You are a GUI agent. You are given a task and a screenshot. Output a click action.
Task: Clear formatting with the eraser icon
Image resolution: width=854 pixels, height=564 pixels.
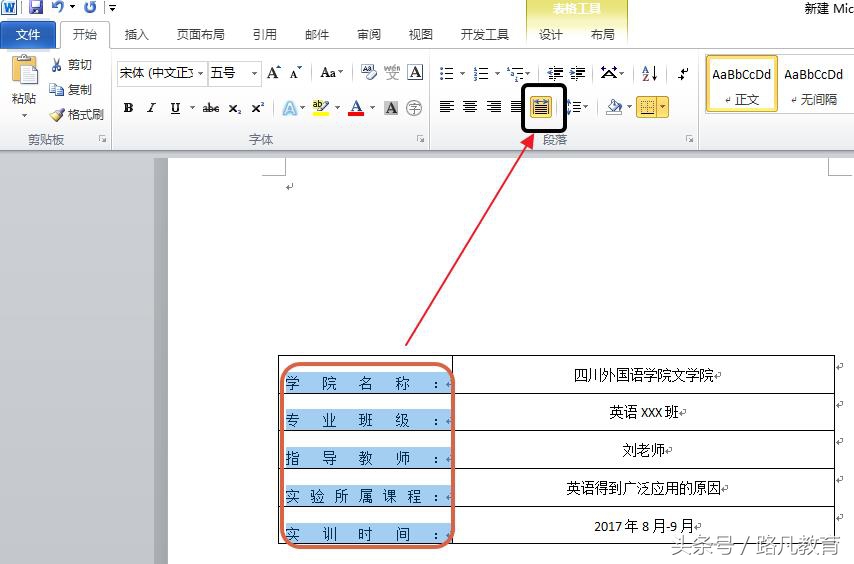pos(369,72)
